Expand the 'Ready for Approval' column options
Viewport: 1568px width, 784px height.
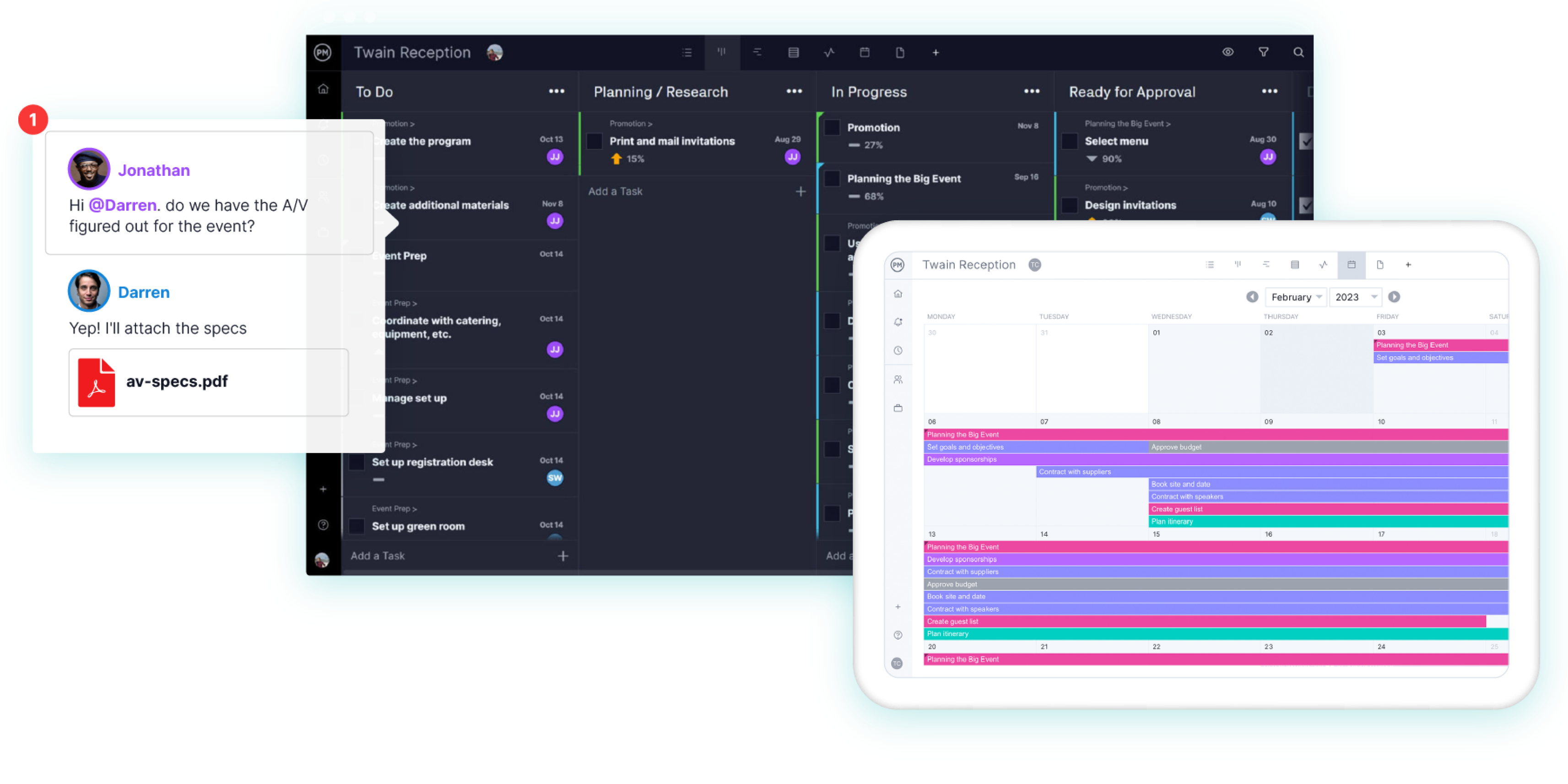1271,92
